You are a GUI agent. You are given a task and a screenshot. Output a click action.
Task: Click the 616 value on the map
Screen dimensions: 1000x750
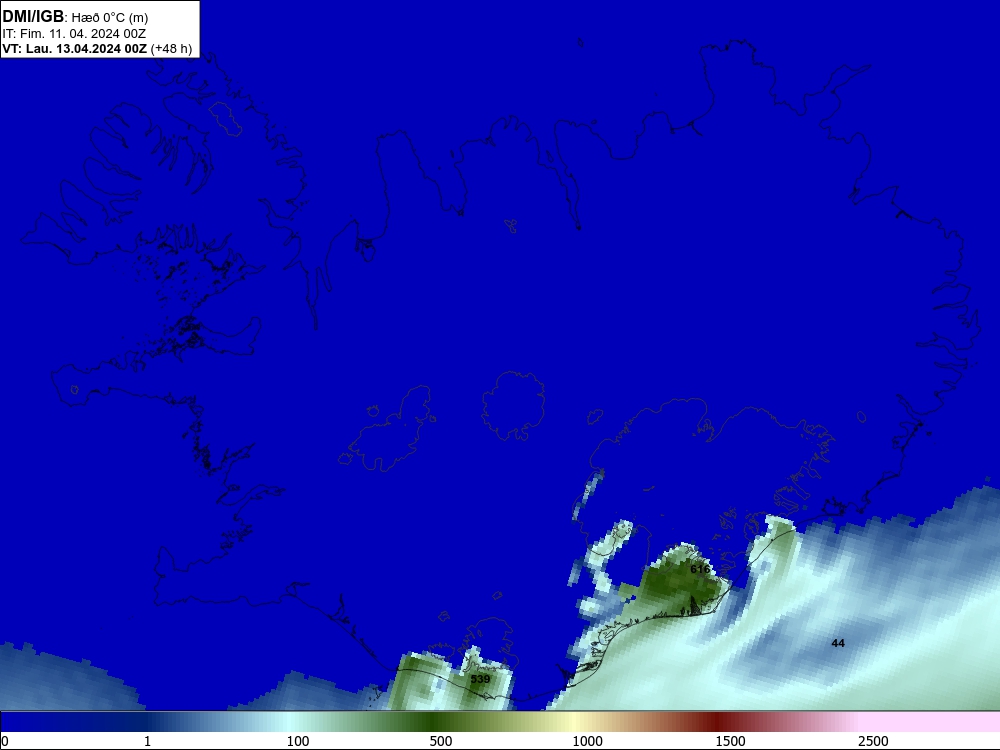[x=700, y=569]
